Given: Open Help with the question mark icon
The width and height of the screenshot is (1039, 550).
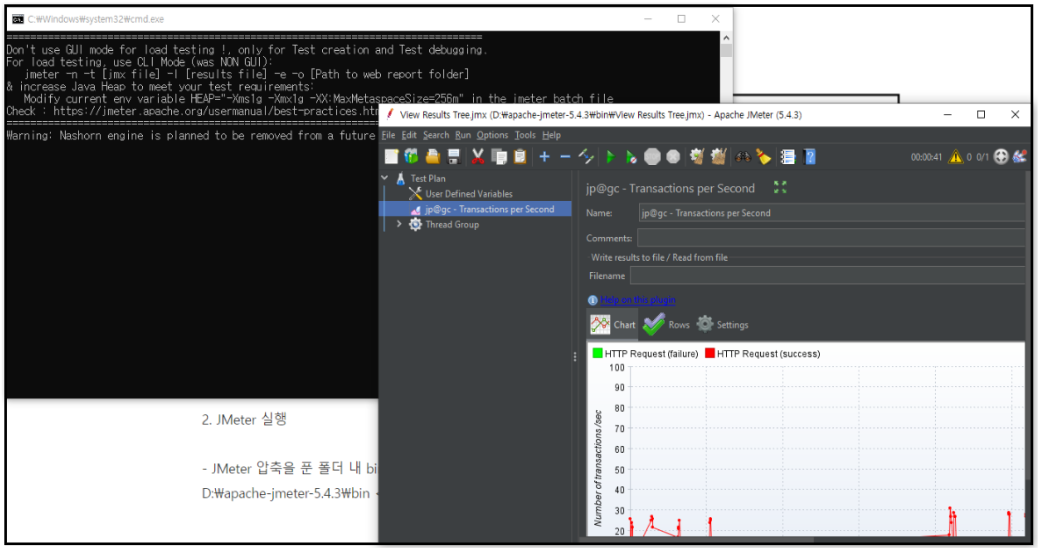Looking at the screenshot, I should click(809, 157).
